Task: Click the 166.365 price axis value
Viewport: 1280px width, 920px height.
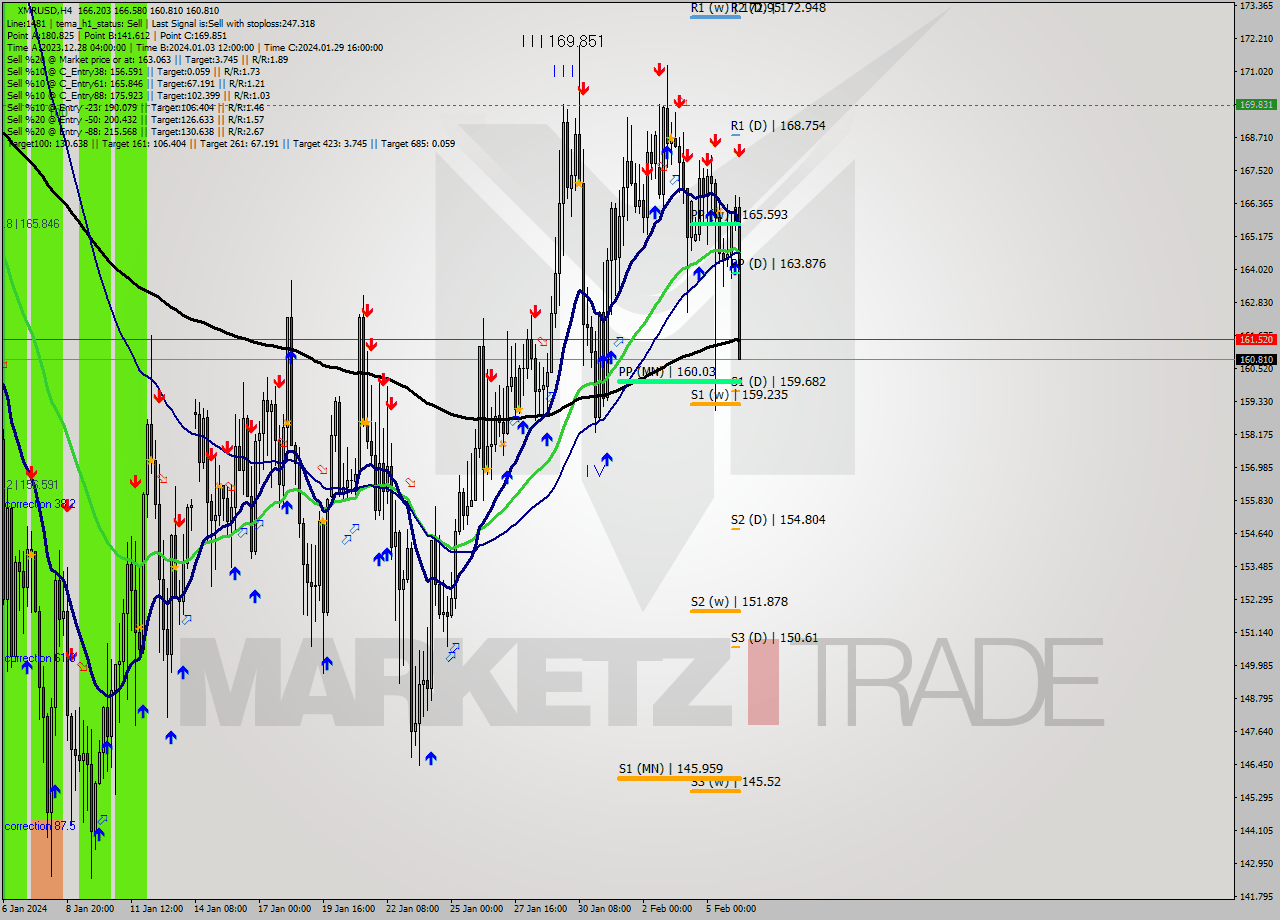Action: tap(1256, 204)
